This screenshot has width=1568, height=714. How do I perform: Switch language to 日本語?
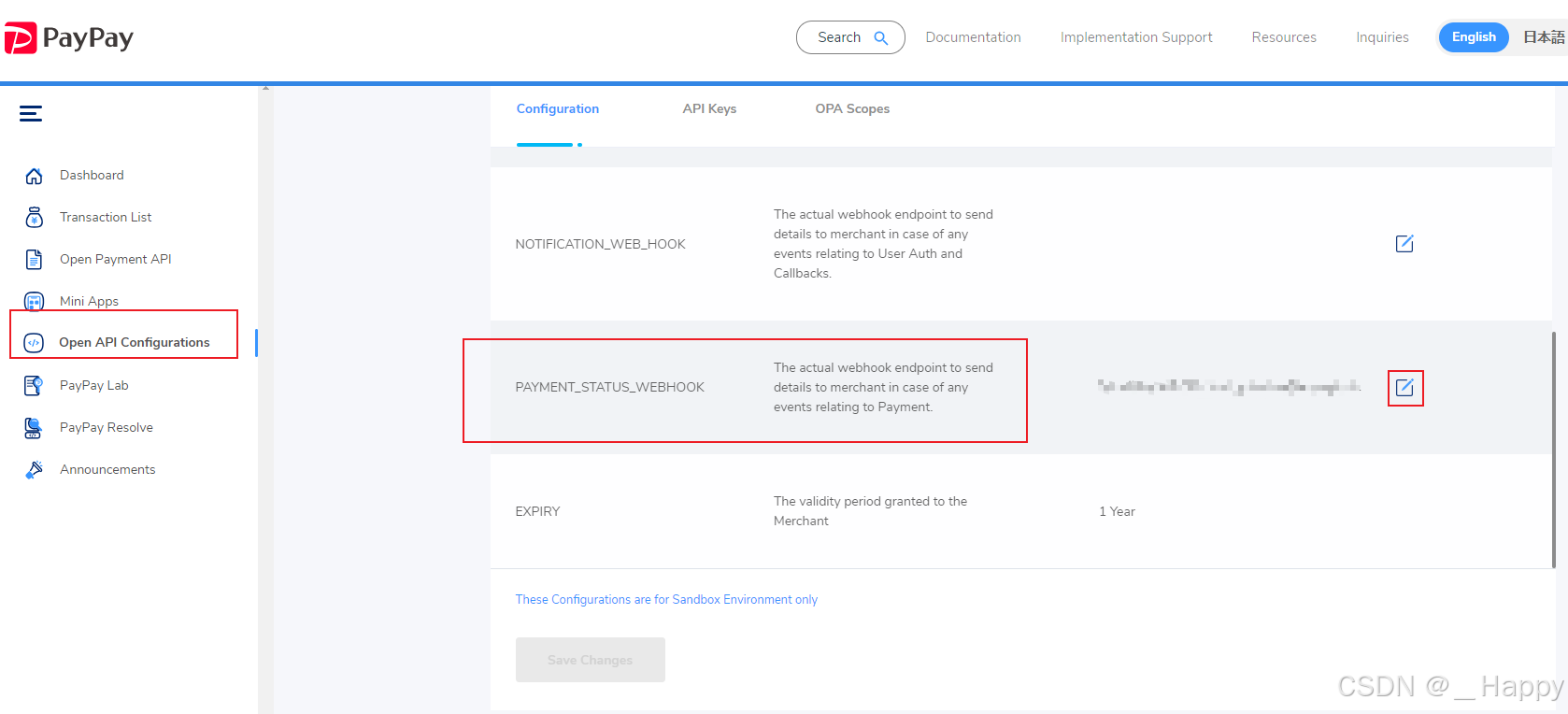coord(1544,37)
